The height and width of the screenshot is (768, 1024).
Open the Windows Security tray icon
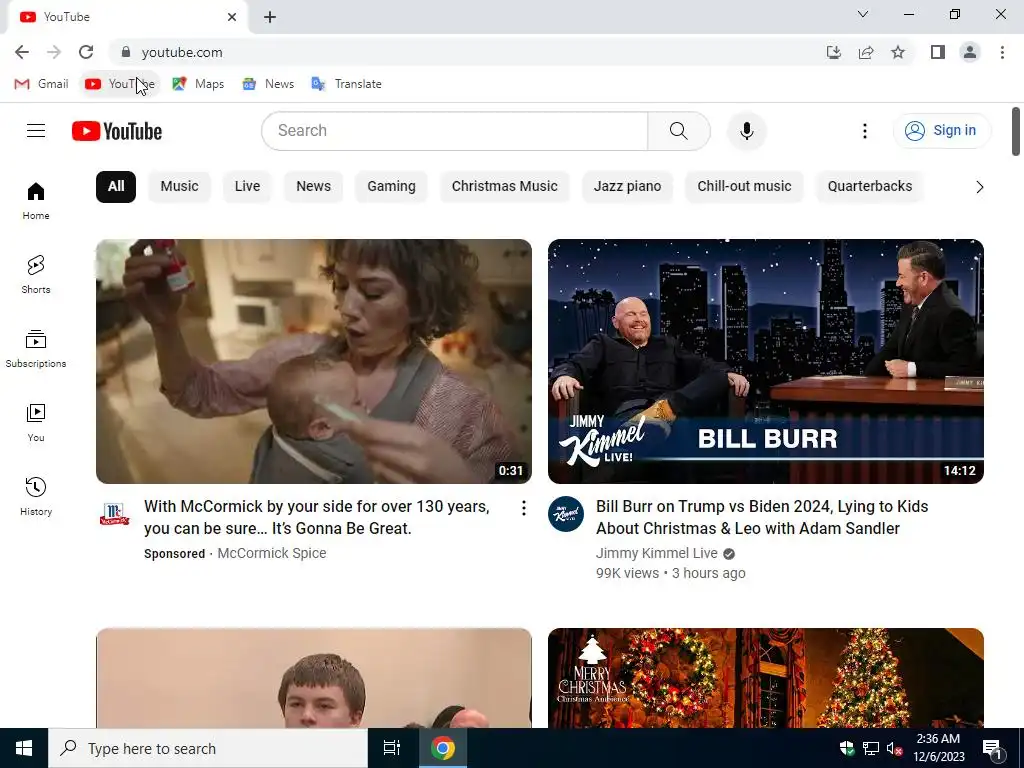[x=847, y=748]
